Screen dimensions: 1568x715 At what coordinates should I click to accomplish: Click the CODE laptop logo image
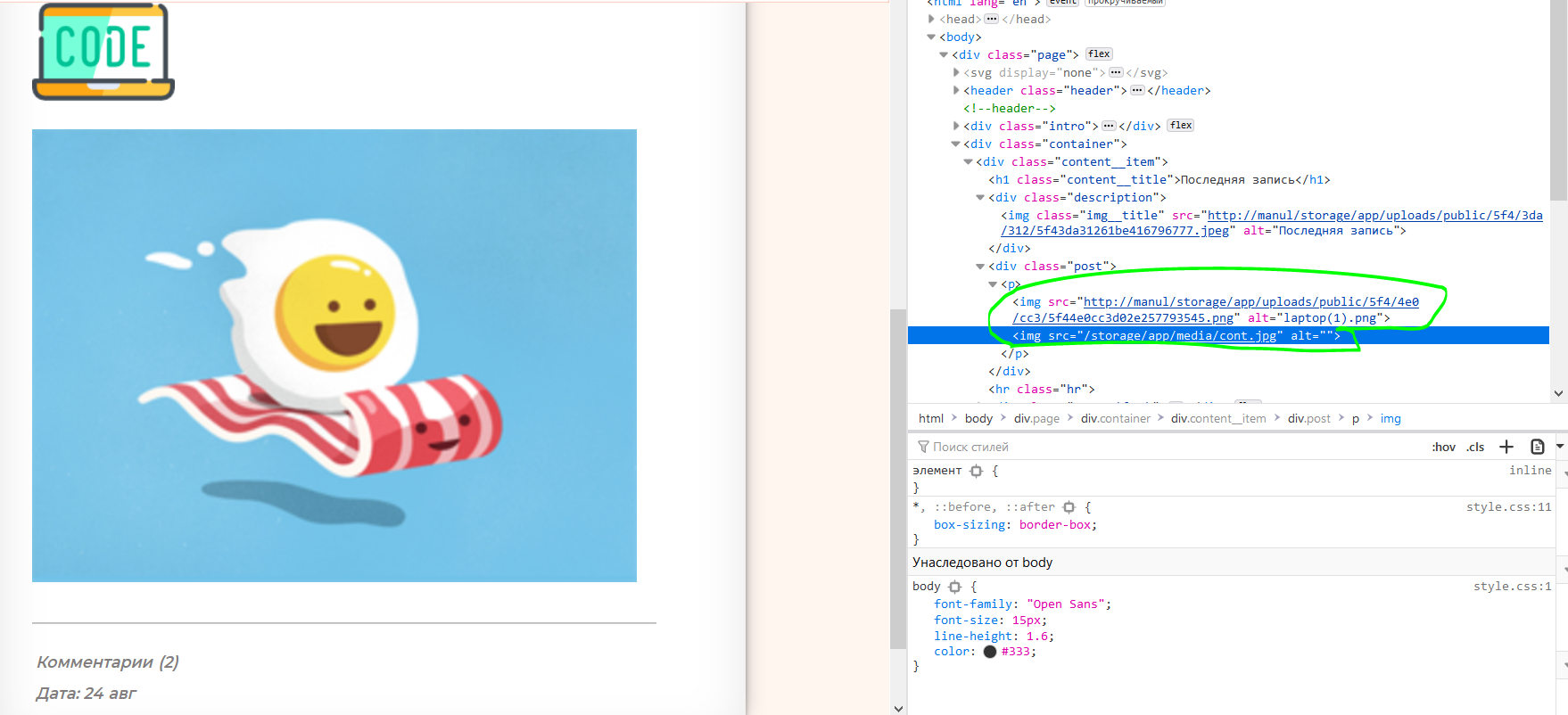point(103,51)
